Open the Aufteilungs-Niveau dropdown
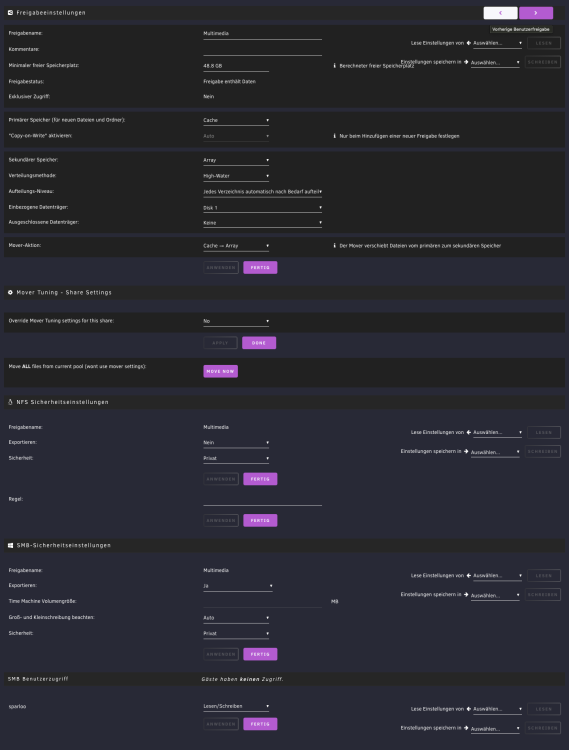The width and height of the screenshot is (569, 750). pos(263,192)
